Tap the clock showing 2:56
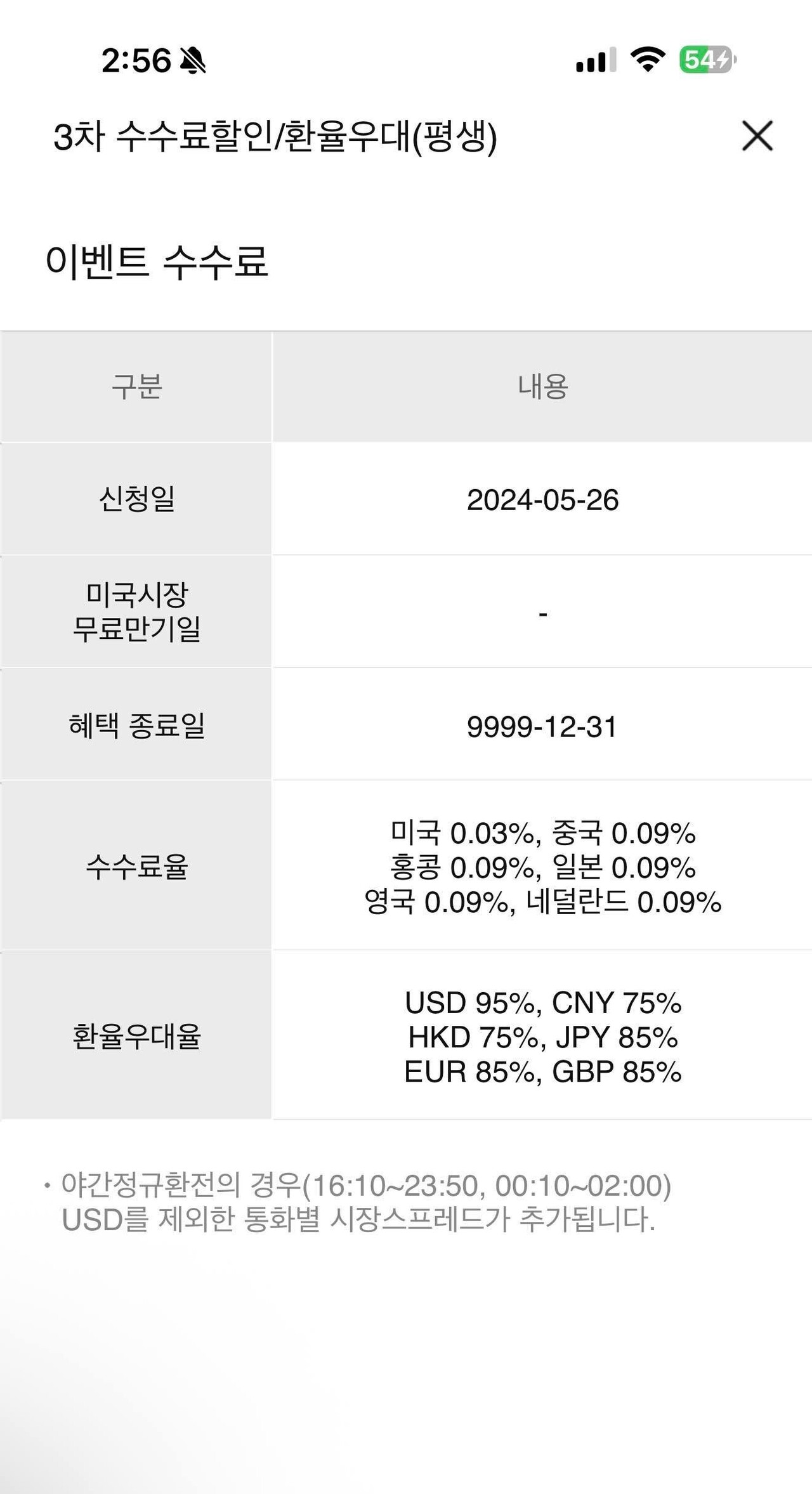This screenshot has width=812, height=1494. coord(135,59)
